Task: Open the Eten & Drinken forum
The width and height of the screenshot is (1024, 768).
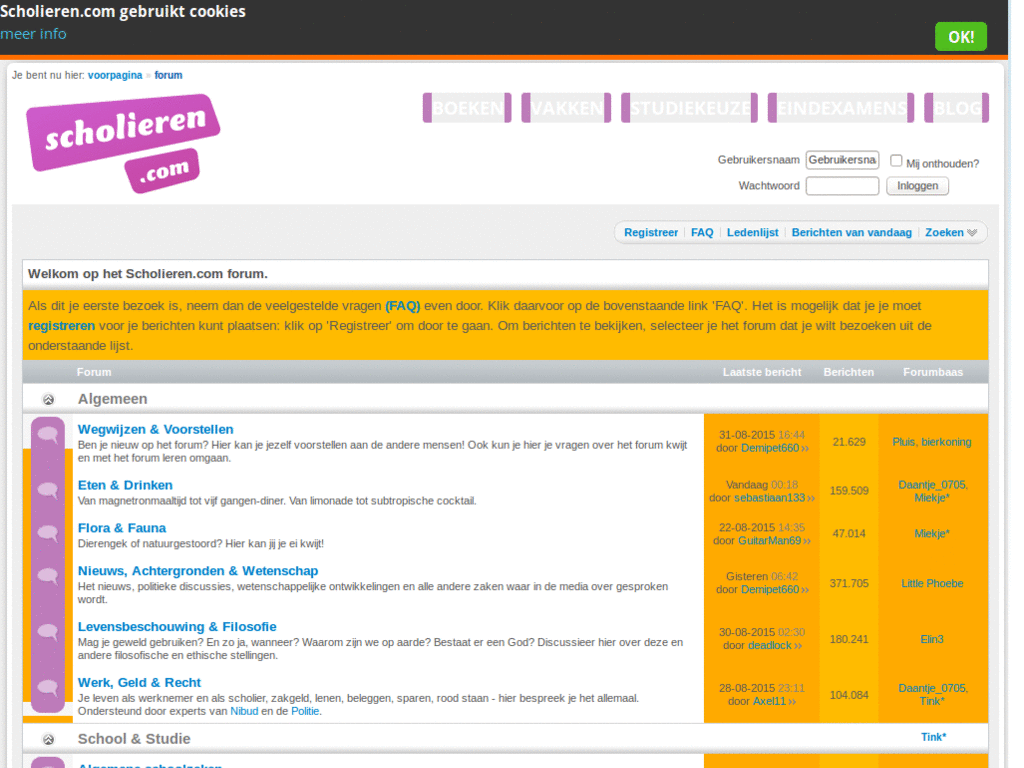Action: tap(125, 485)
